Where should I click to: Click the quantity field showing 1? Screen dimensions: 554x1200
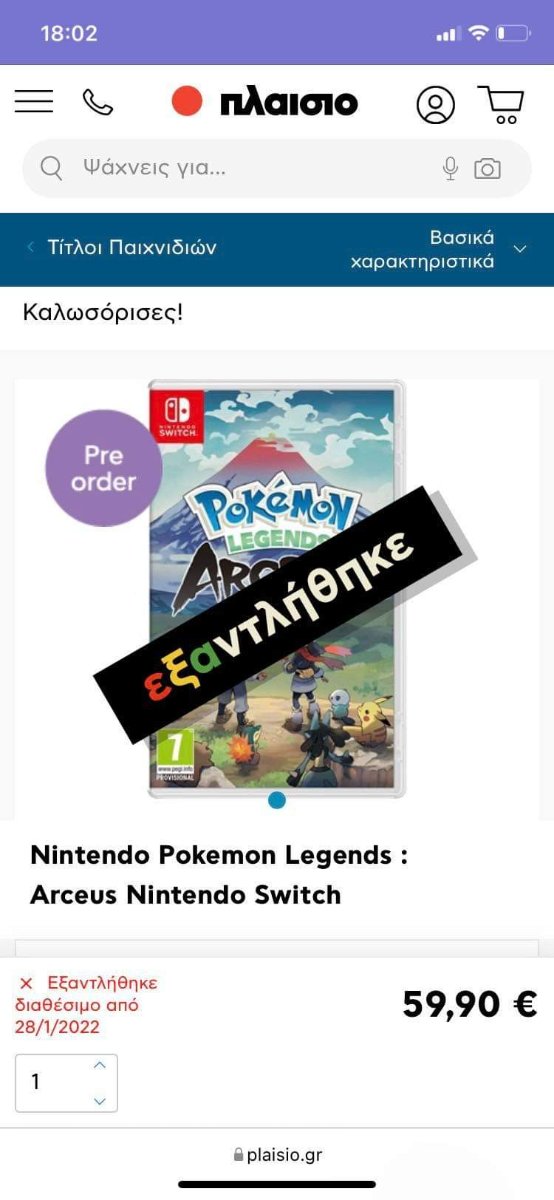click(x=66, y=1083)
